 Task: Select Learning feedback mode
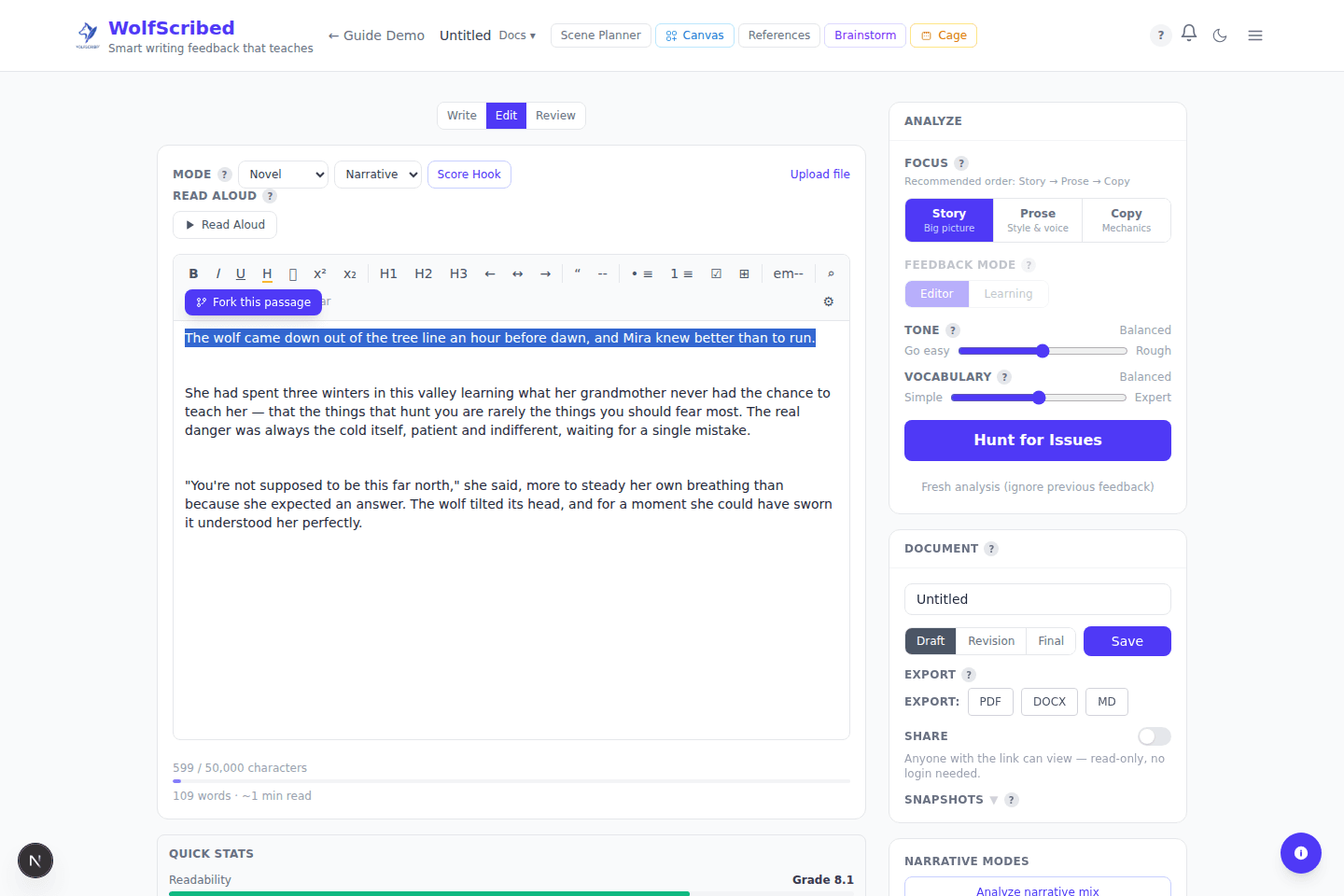pos(1008,294)
